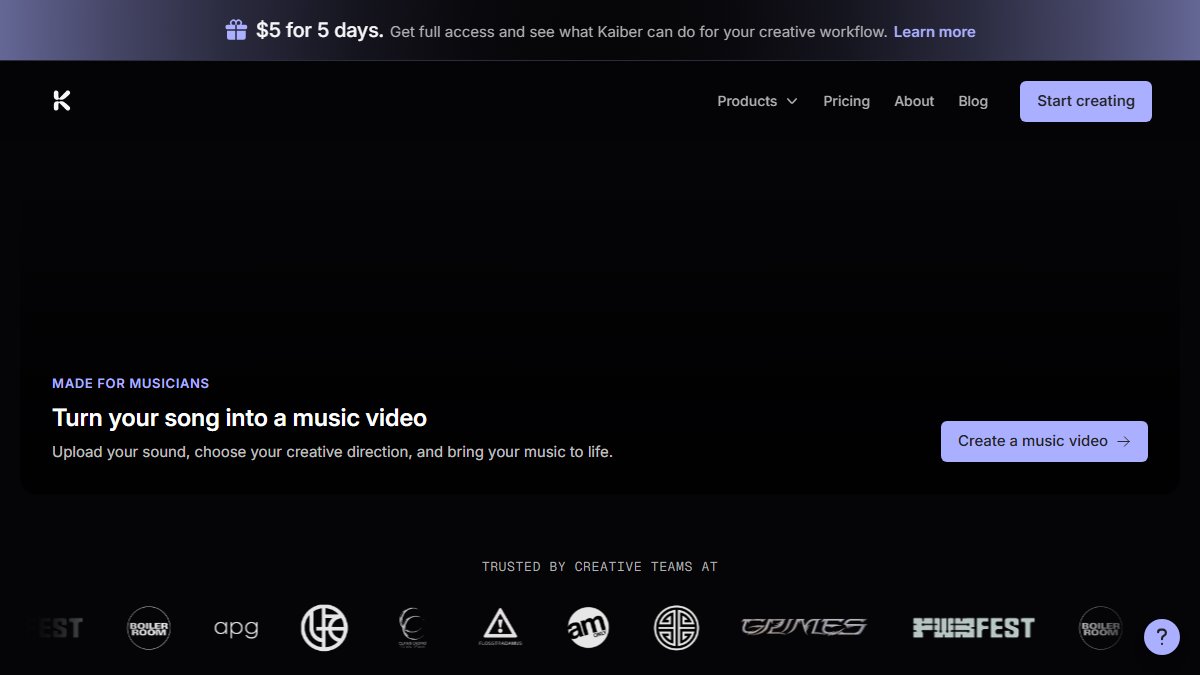Click the gift icon in the promo banner

(x=236, y=31)
